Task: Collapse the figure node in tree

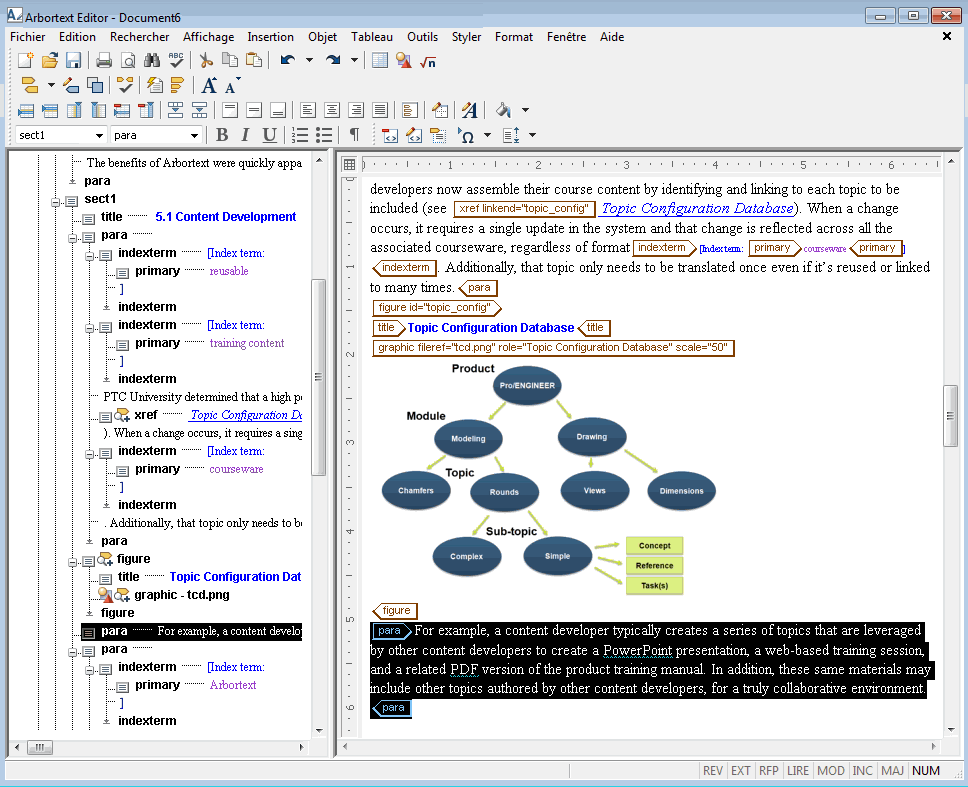Action: tap(72, 562)
